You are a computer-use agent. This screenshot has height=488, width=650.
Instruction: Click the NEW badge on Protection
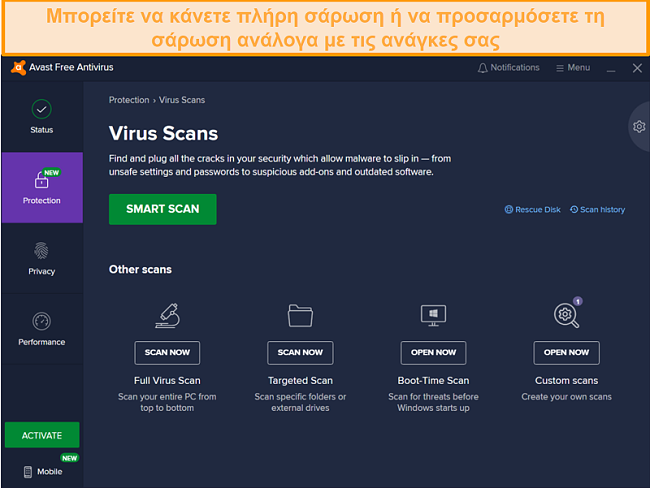(52, 172)
